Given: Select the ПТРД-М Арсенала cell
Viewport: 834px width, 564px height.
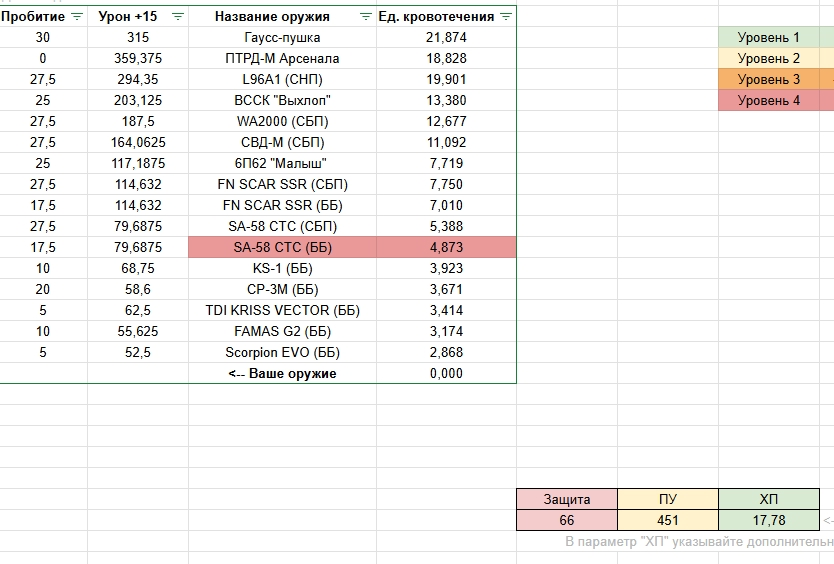Looking at the screenshot, I should 282,59.
